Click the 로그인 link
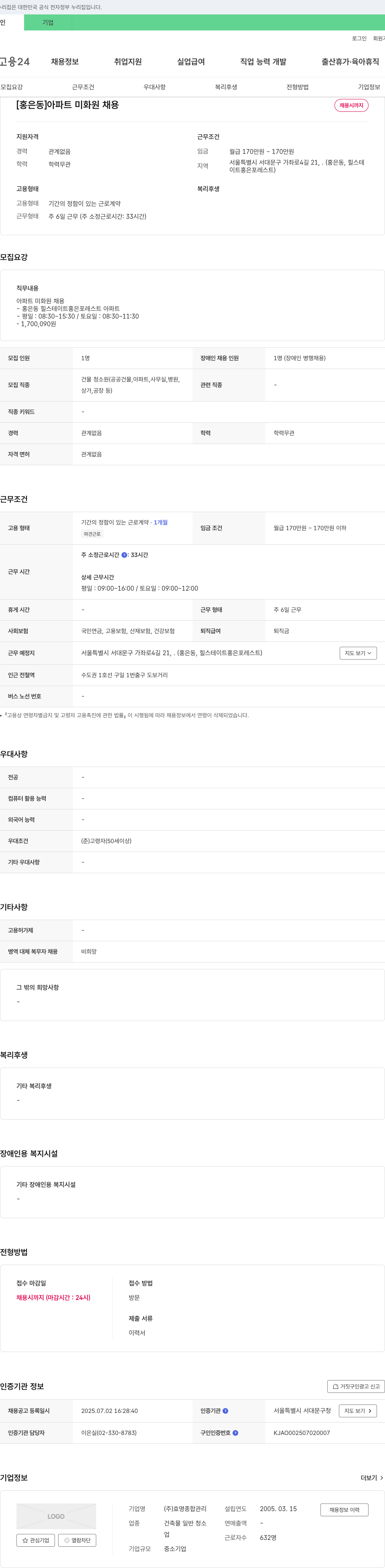The image size is (385, 1568). [359, 38]
